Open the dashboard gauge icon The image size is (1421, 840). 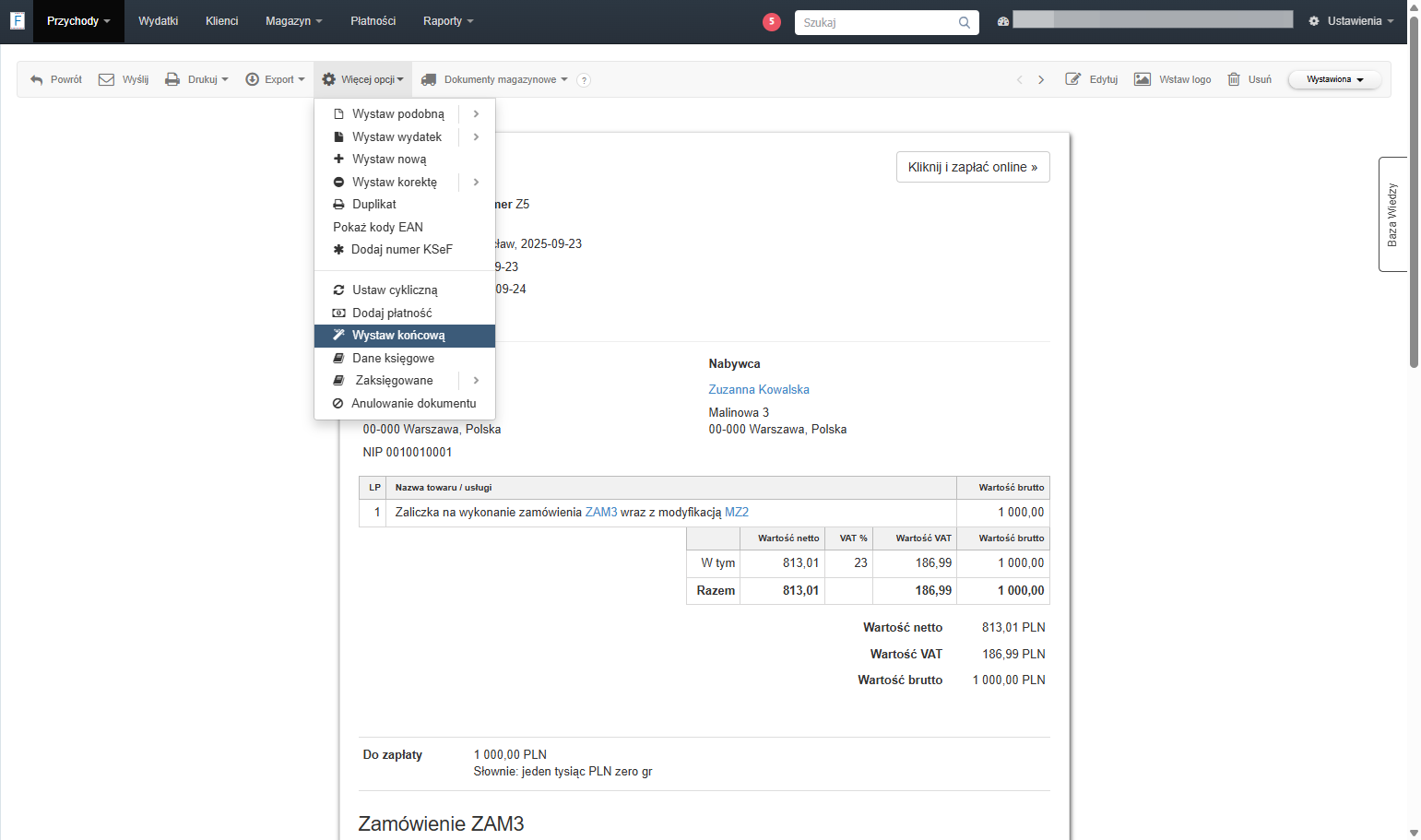click(1003, 21)
